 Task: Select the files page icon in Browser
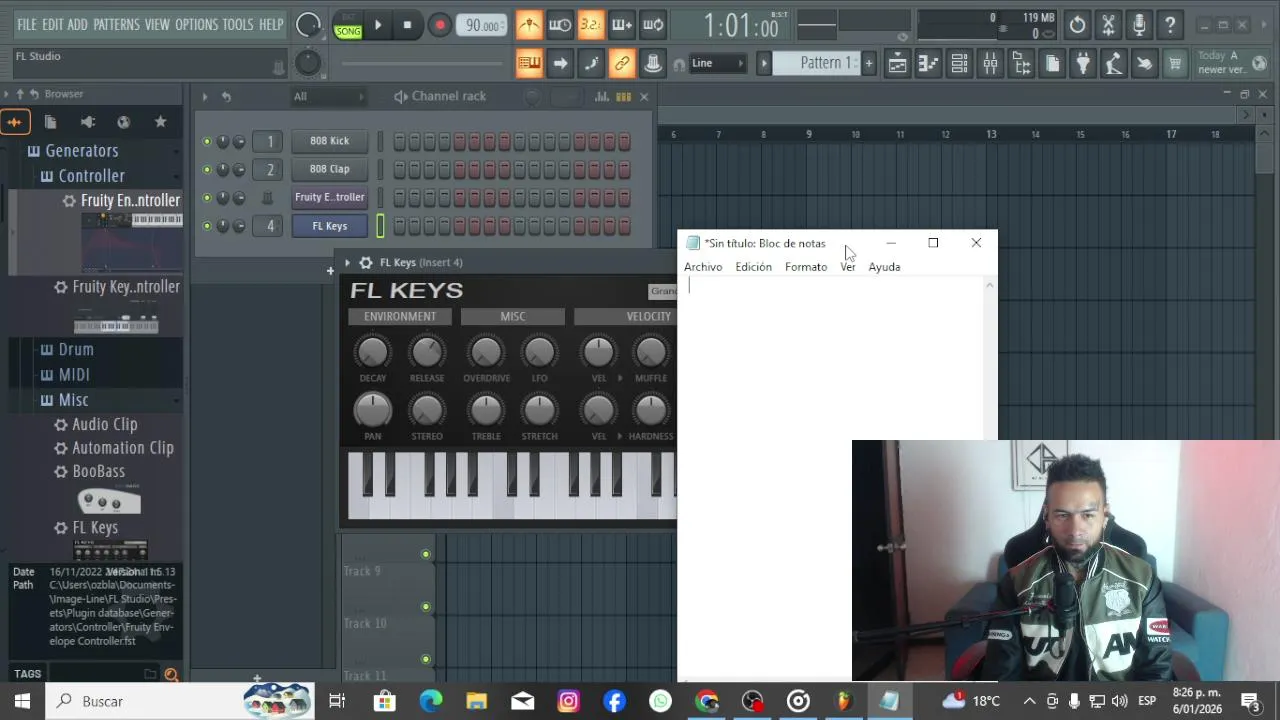coord(51,122)
